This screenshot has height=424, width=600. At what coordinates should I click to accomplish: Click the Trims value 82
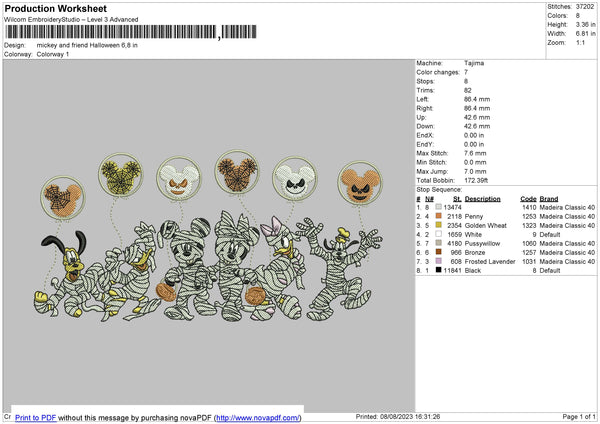tap(468, 90)
